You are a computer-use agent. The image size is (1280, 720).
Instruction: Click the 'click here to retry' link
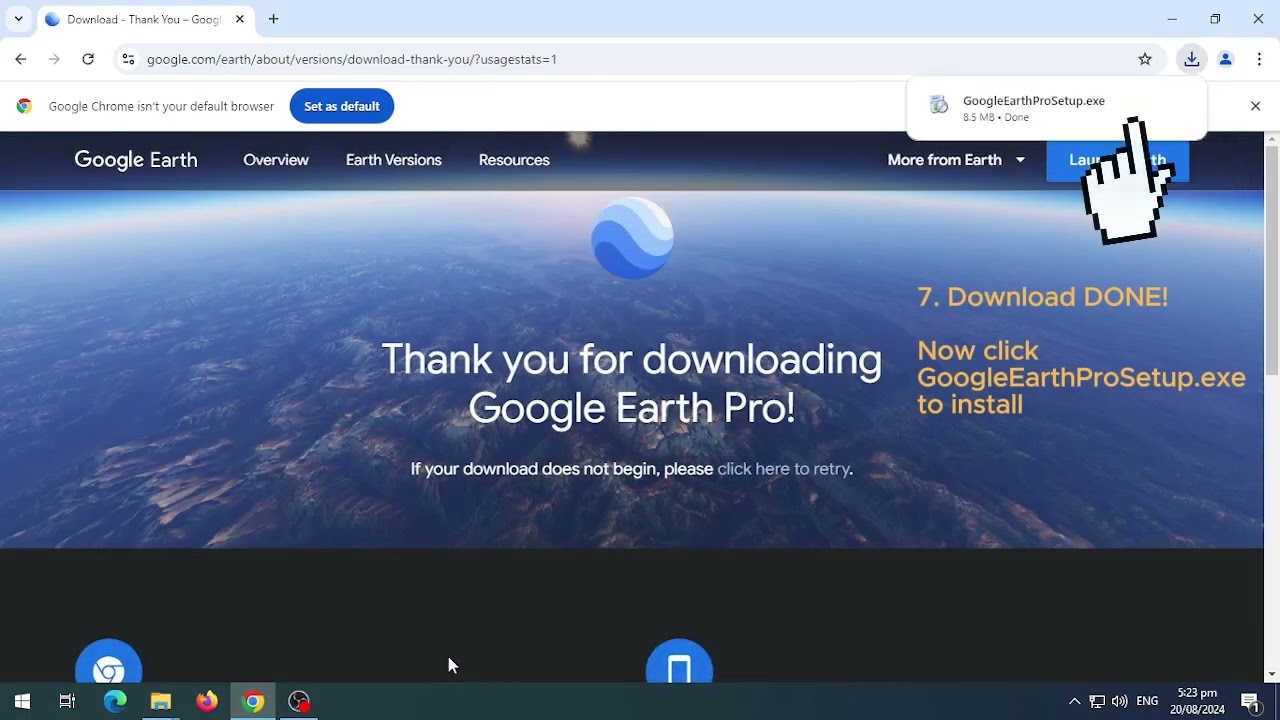click(x=783, y=469)
